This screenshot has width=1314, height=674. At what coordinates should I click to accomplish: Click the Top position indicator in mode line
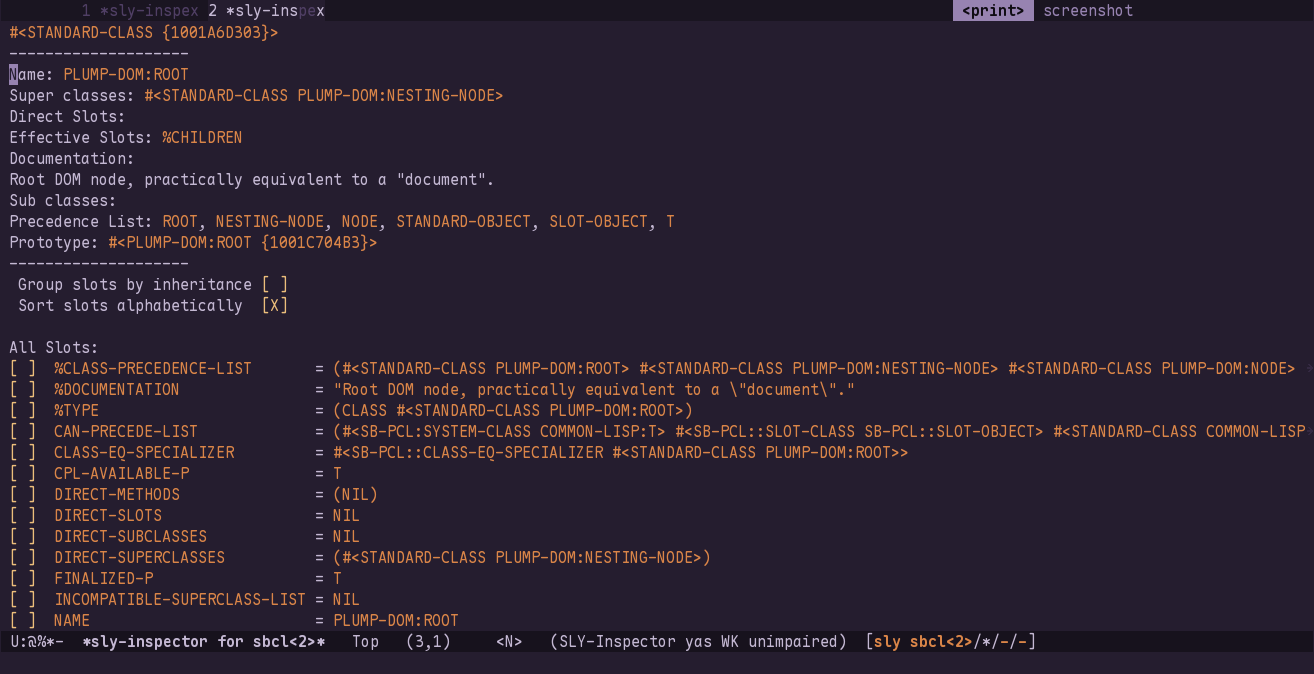pyautogui.click(x=366, y=641)
